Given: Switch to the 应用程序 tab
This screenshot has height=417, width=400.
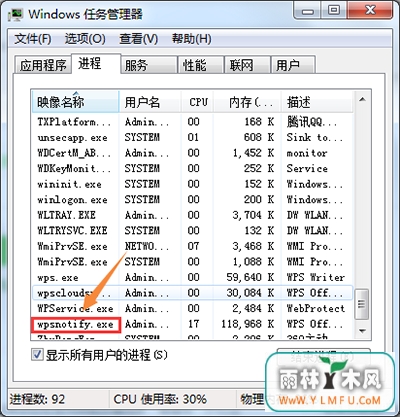Looking at the screenshot, I should pyautogui.click(x=43, y=65).
